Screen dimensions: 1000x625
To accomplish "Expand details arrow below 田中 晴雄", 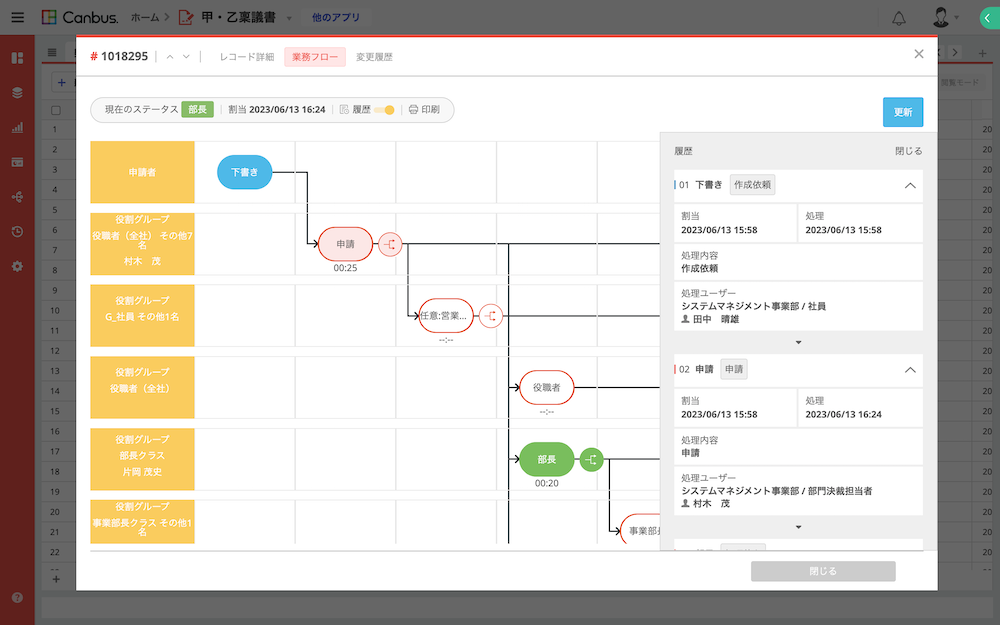I will click(798, 343).
